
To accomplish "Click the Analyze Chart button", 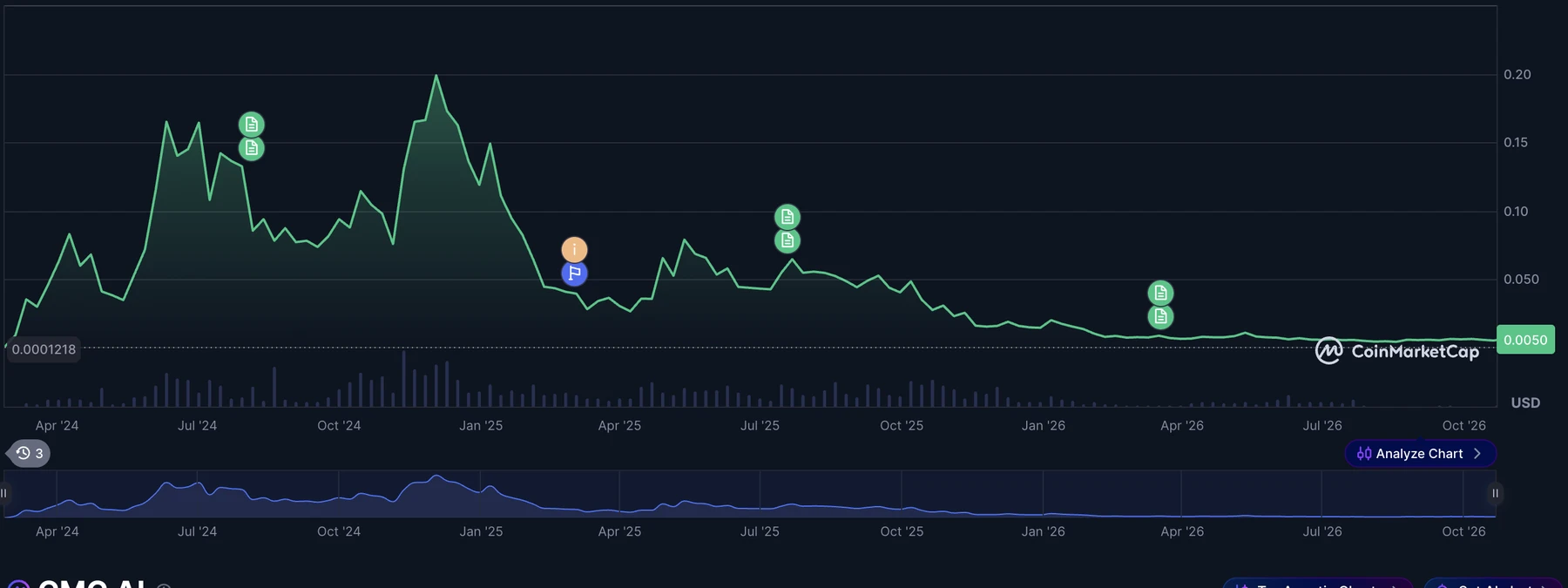I will pyautogui.click(x=1420, y=454).
